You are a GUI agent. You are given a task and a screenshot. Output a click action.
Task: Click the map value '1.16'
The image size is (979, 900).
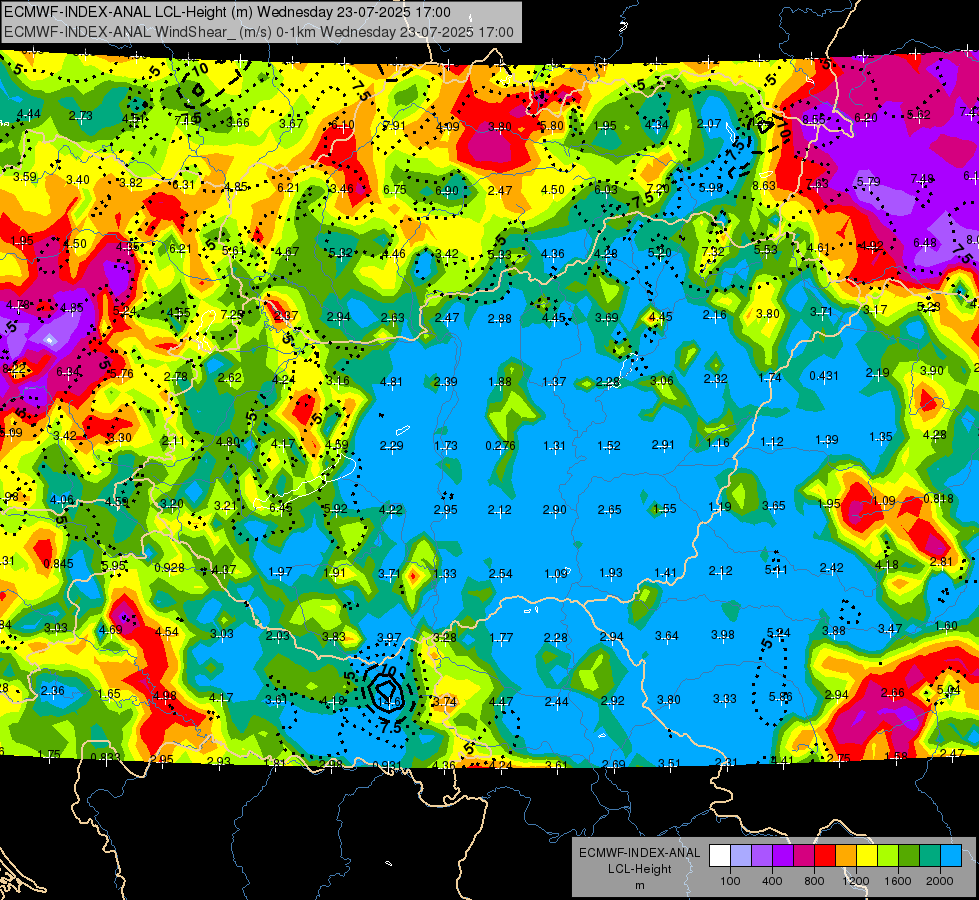718,443
